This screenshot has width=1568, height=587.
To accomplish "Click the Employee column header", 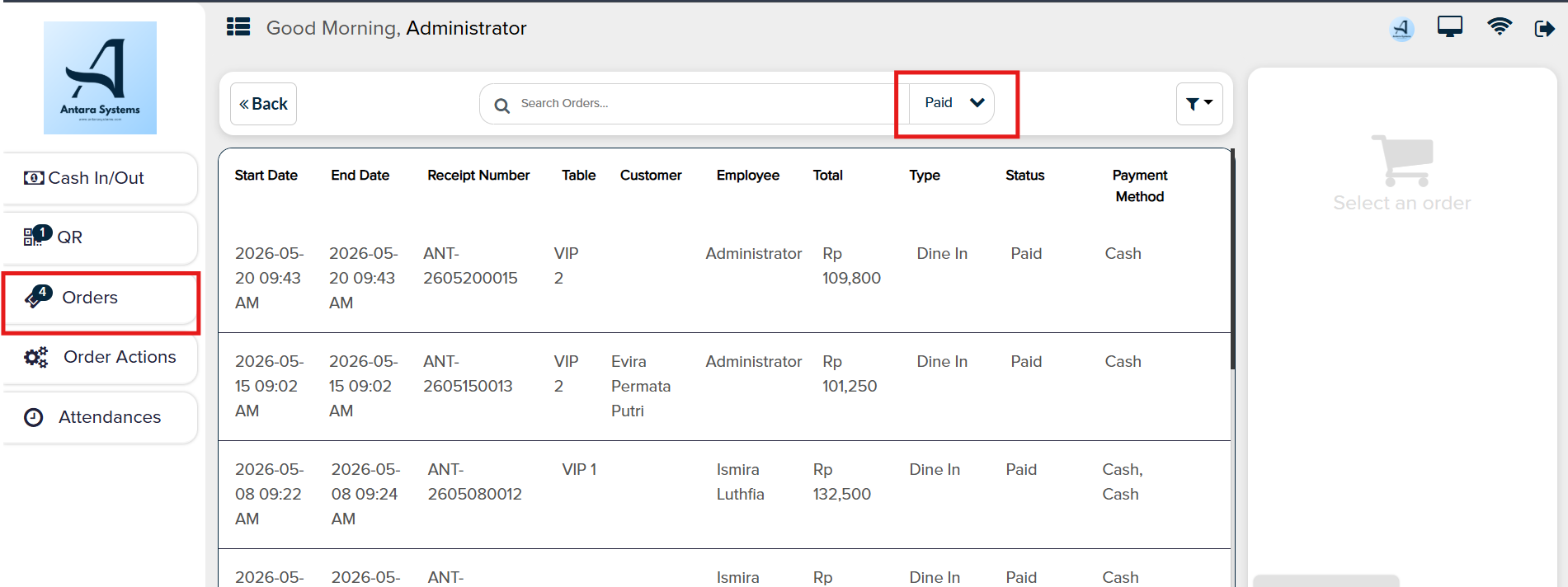I will pyautogui.click(x=747, y=175).
